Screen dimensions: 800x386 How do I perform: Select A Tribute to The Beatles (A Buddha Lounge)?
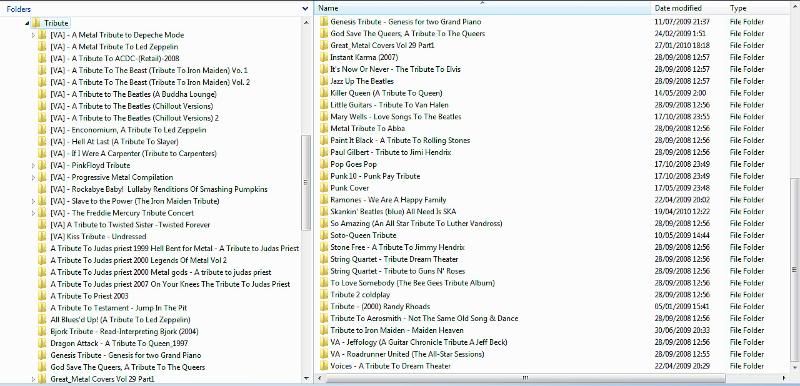[x=133, y=94]
